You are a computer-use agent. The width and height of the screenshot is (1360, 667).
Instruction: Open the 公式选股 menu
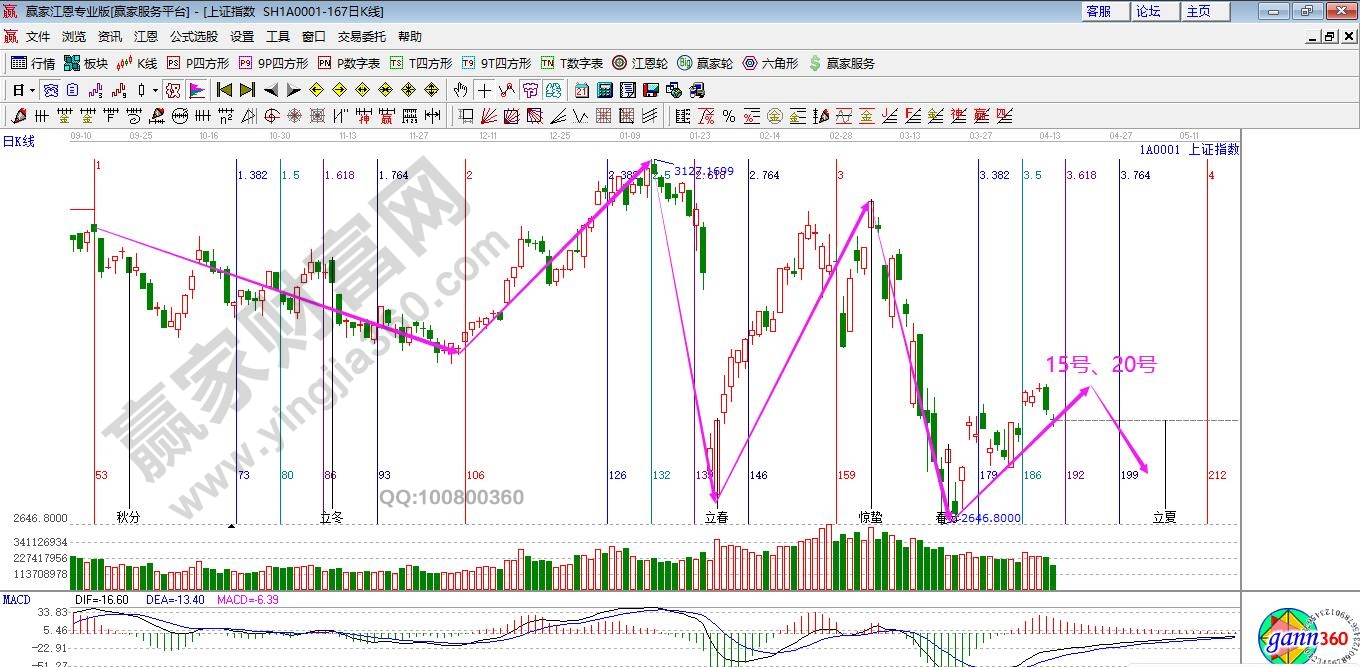(x=193, y=37)
